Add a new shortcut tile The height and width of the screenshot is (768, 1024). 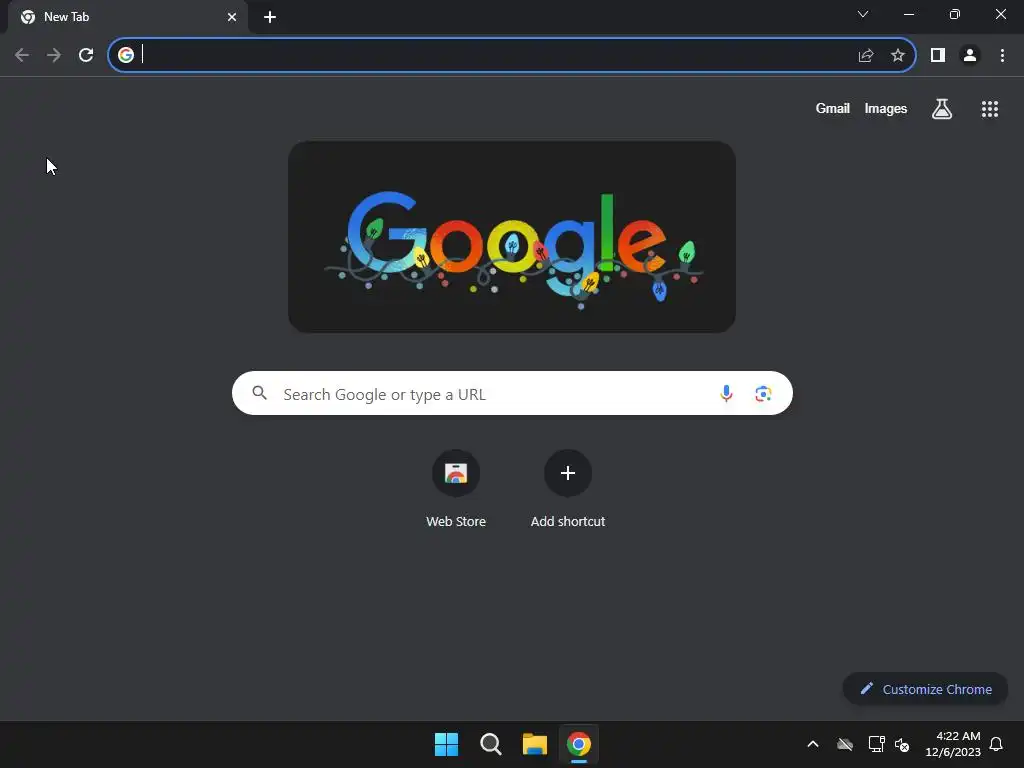coord(568,489)
